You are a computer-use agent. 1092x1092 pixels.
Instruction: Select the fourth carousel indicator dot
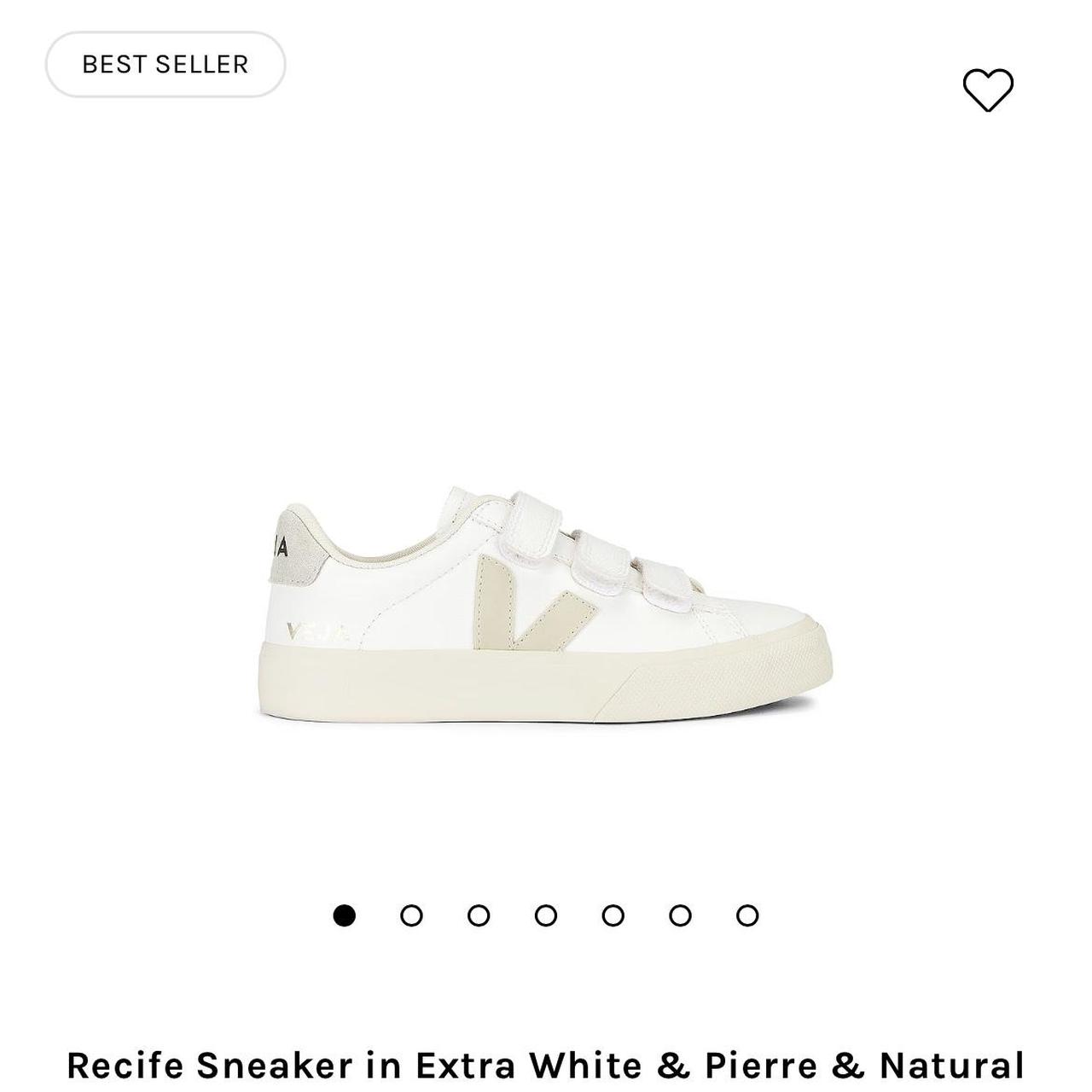click(547, 916)
